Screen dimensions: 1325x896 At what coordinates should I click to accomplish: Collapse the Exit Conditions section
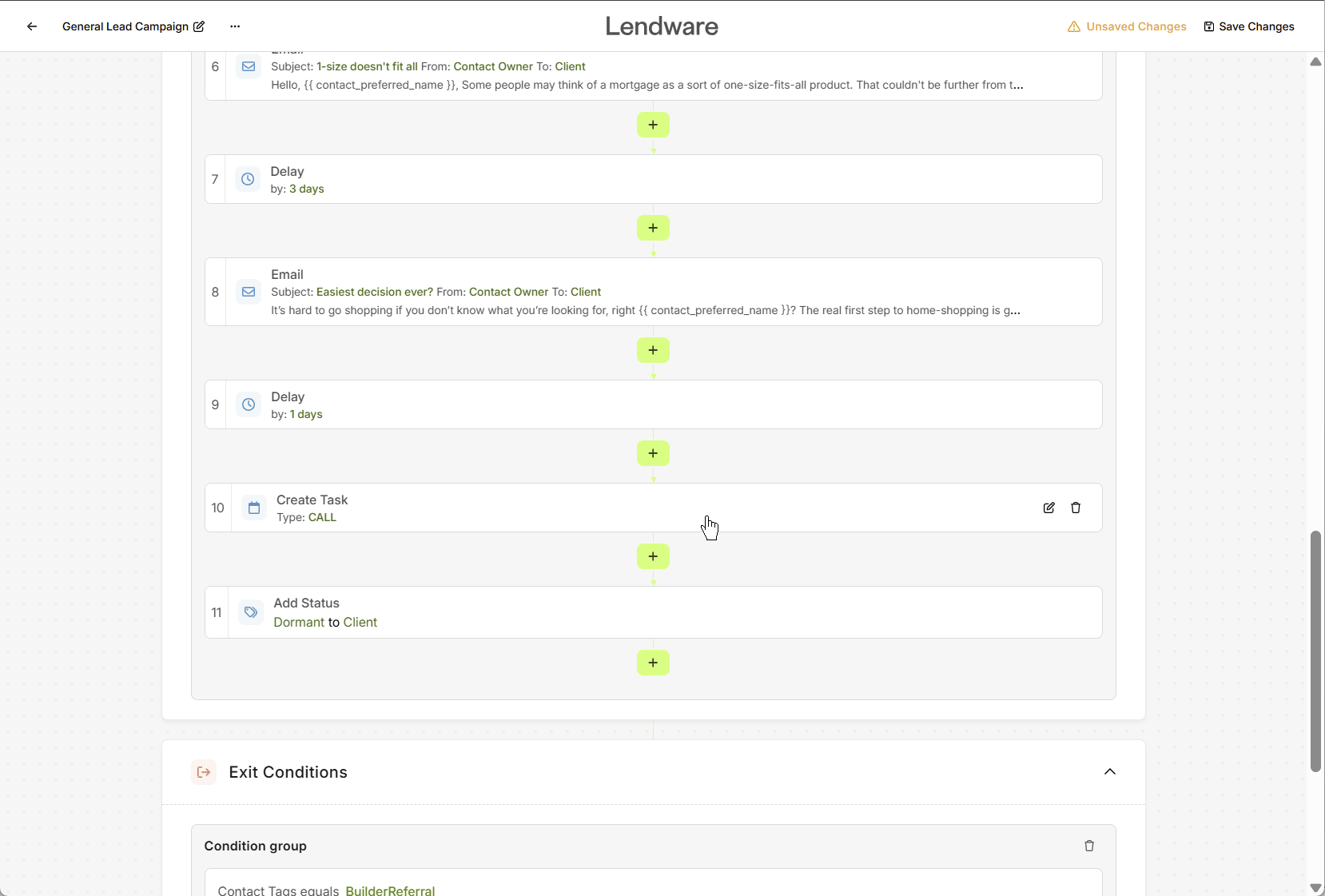(1109, 771)
